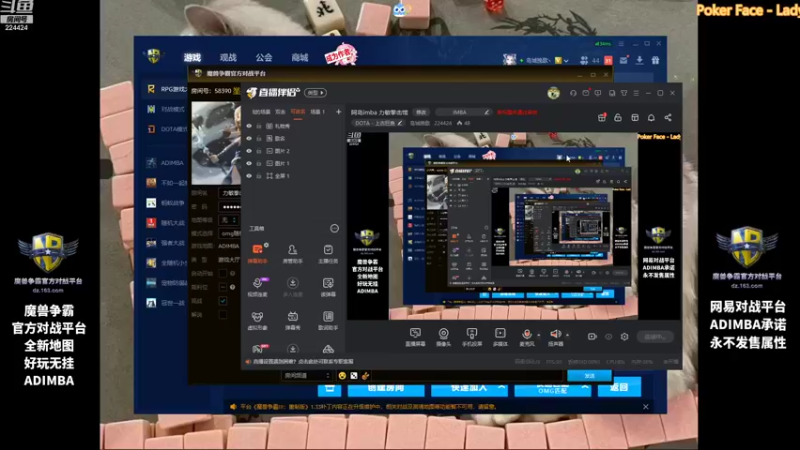The width and height of the screenshot is (800, 450).
Task: Click the 修改 button next to stream title
Action: click(x=421, y=112)
